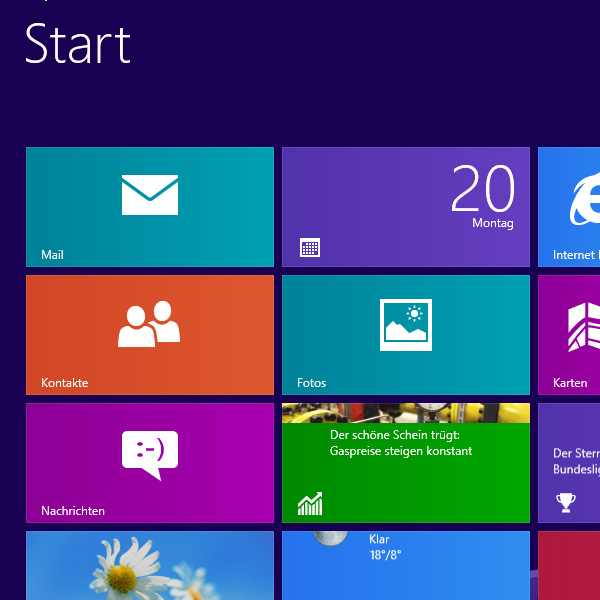Click 'Gaspreise steigen konstant' headline line
The width and height of the screenshot is (600, 600).
tap(401, 451)
